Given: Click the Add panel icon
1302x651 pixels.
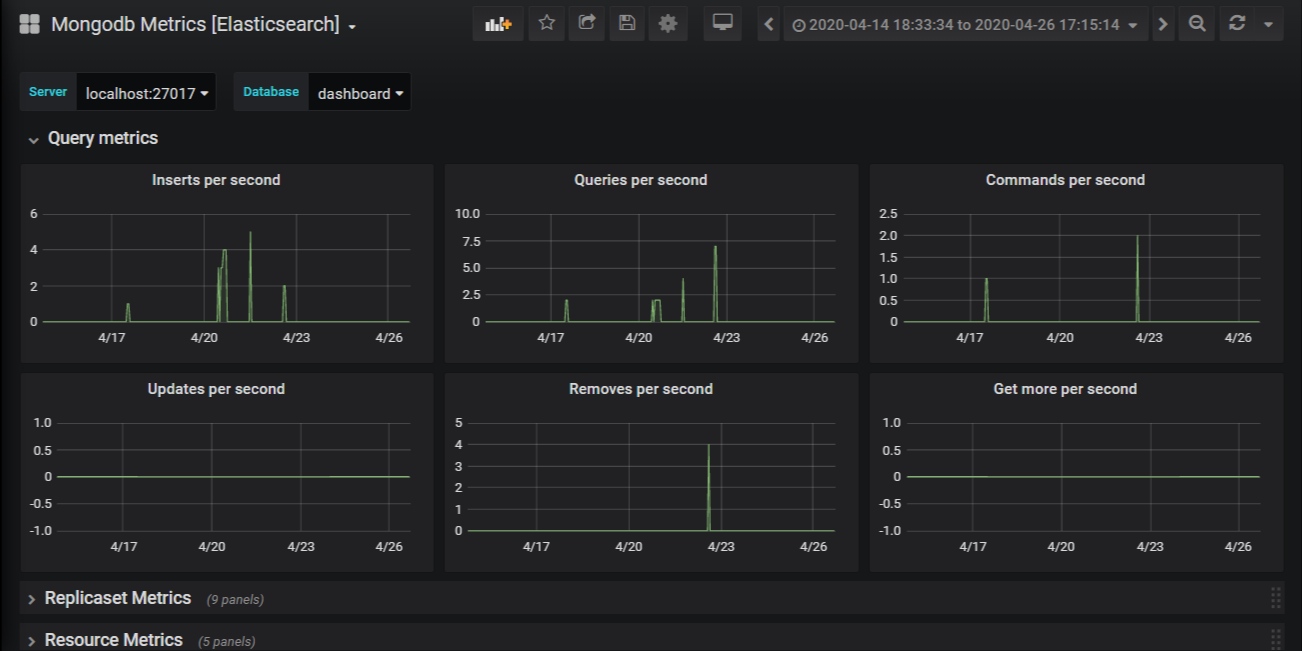Looking at the screenshot, I should click(498, 24).
